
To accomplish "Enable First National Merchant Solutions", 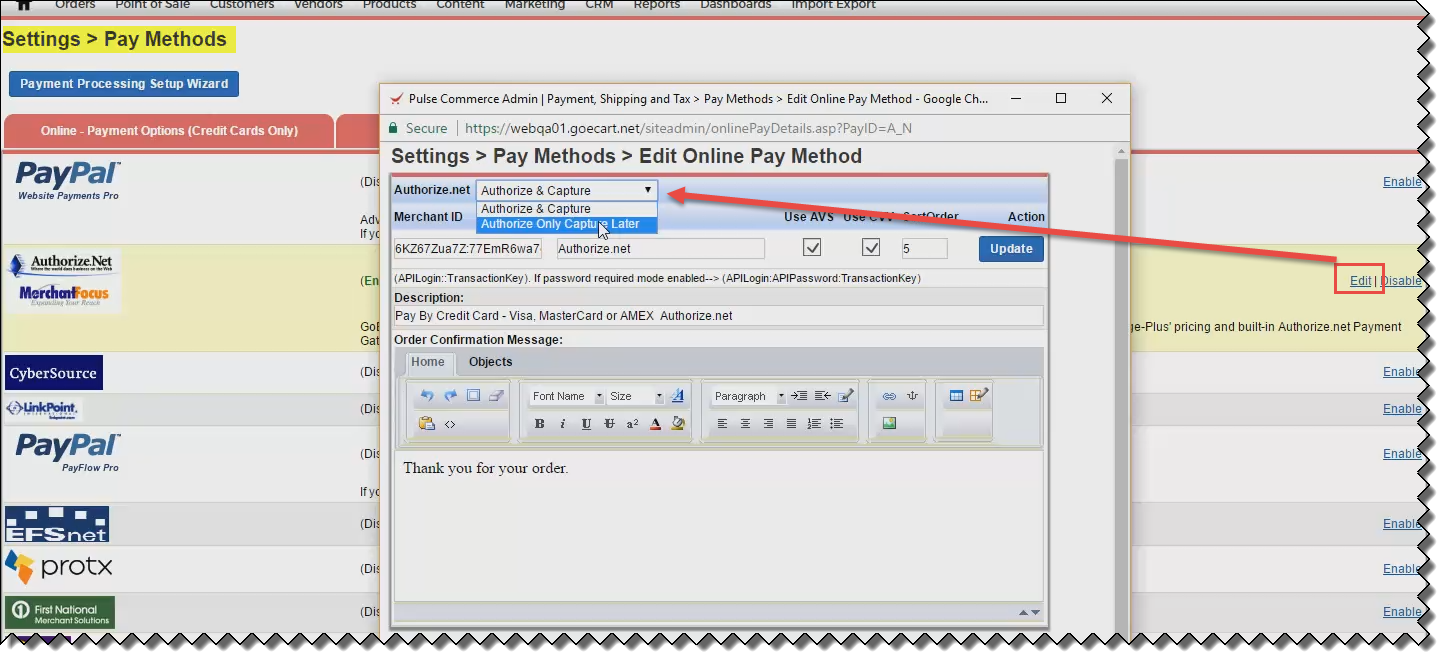I will click(1402, 612).
